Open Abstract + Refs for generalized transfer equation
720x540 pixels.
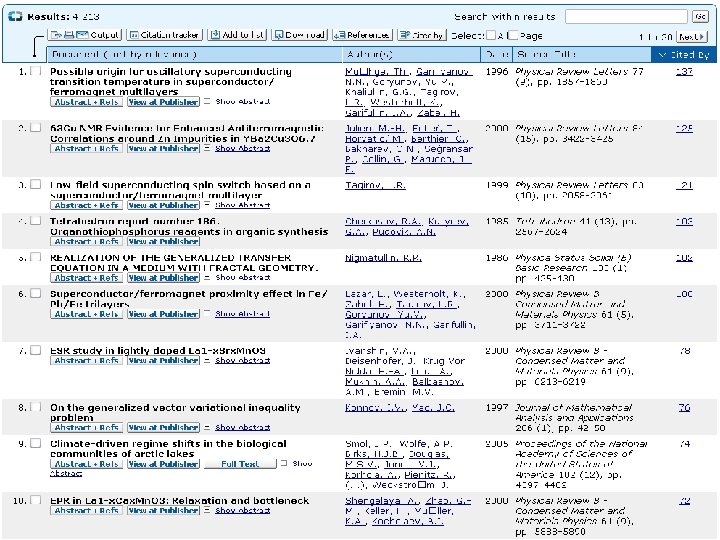(x=86, y=278)
